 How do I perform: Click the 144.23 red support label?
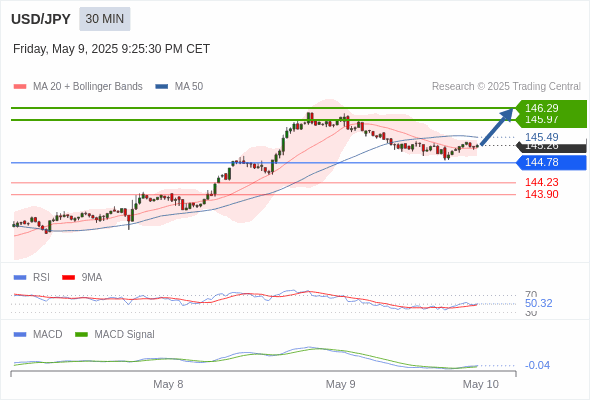pyautogui.click(x=541, y=183)
